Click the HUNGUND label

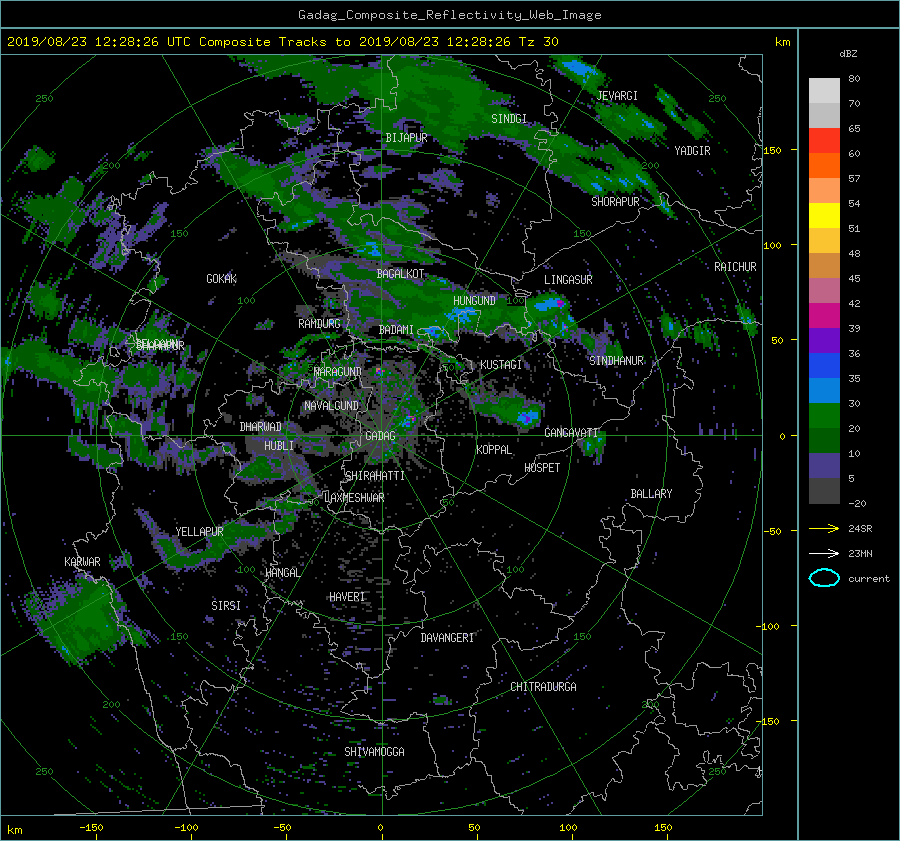point(474,301)
